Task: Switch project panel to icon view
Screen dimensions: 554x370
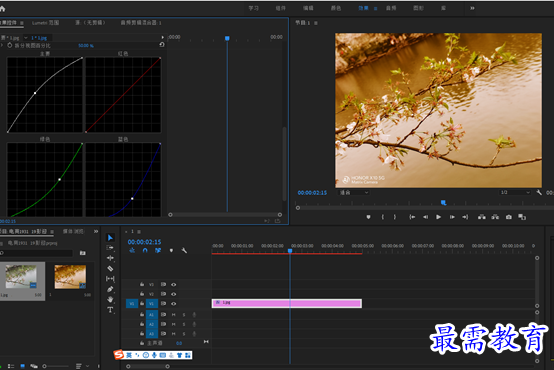Action: (23, 366)
